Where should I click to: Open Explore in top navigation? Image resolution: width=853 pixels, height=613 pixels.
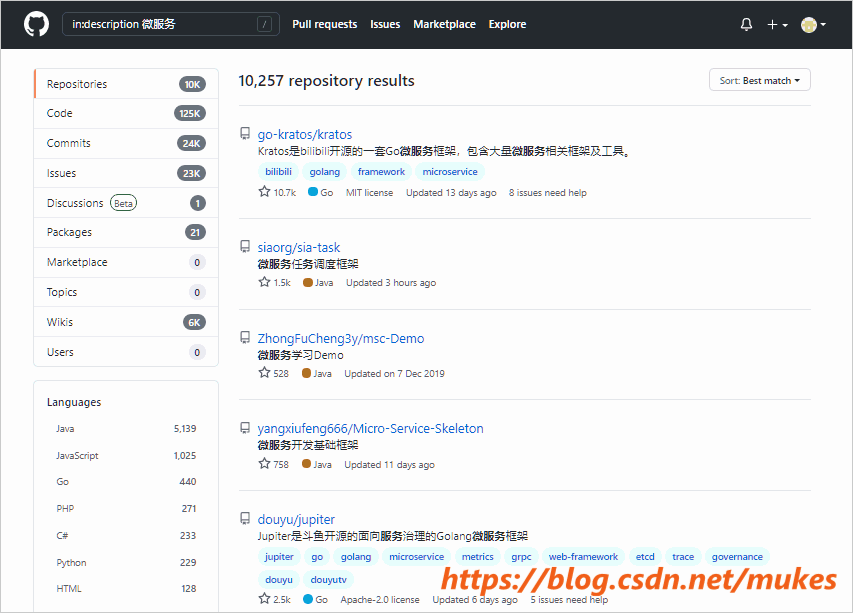[x=507, y=24]
